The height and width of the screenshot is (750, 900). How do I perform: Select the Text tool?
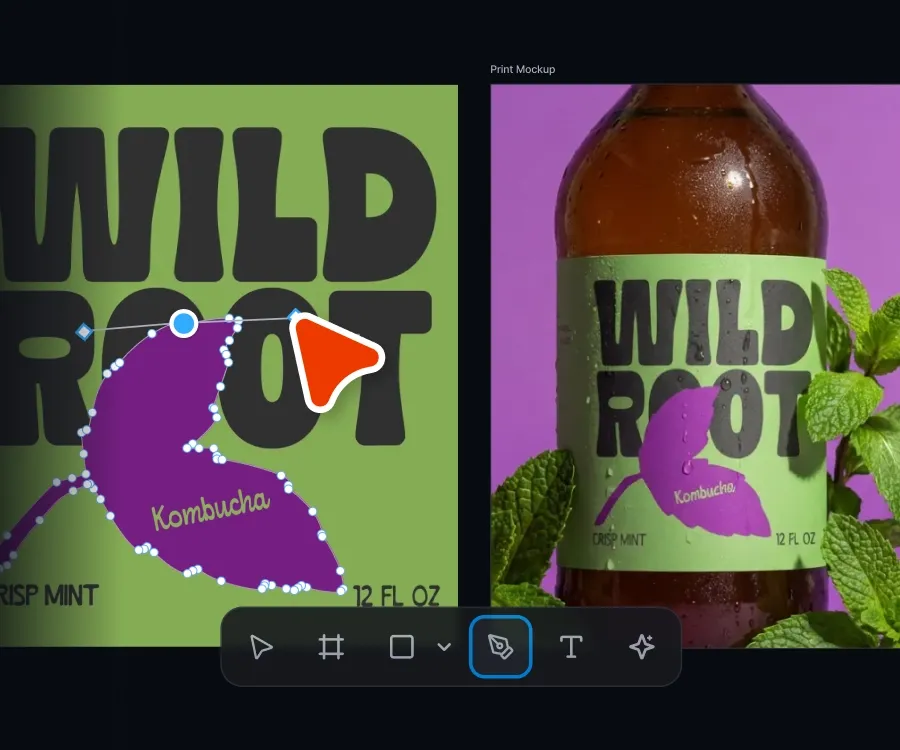point(571,647)
